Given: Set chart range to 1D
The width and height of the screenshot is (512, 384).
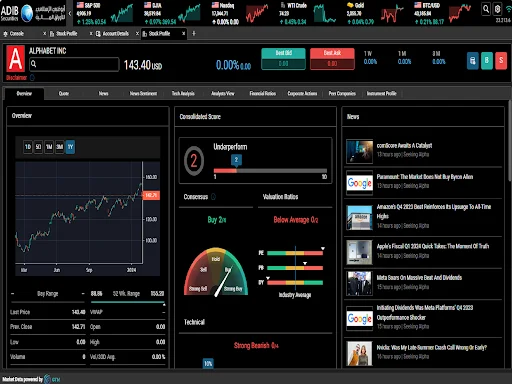Looking at the screenshot, I should 28,147.
